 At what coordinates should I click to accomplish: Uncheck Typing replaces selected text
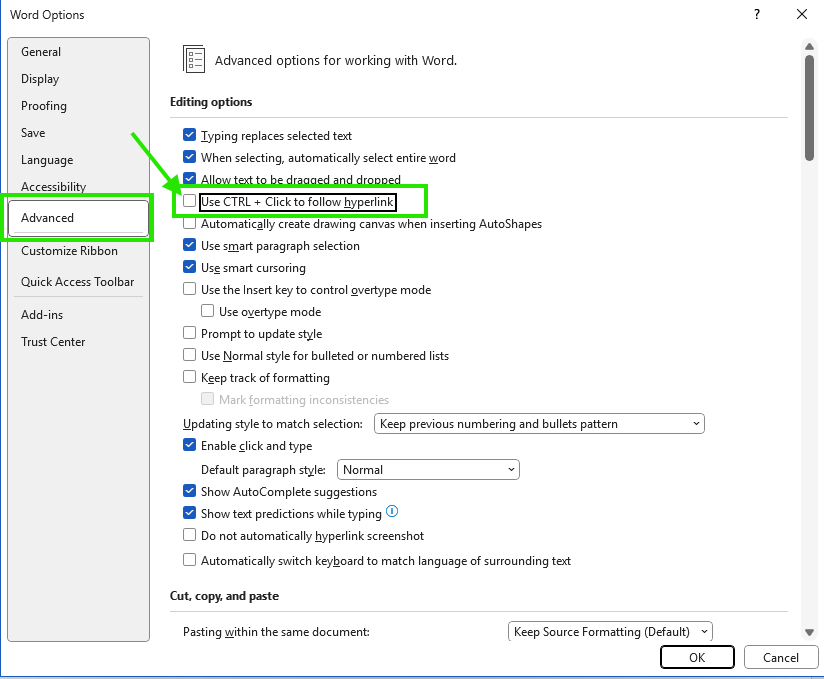[x=189, y=135]
